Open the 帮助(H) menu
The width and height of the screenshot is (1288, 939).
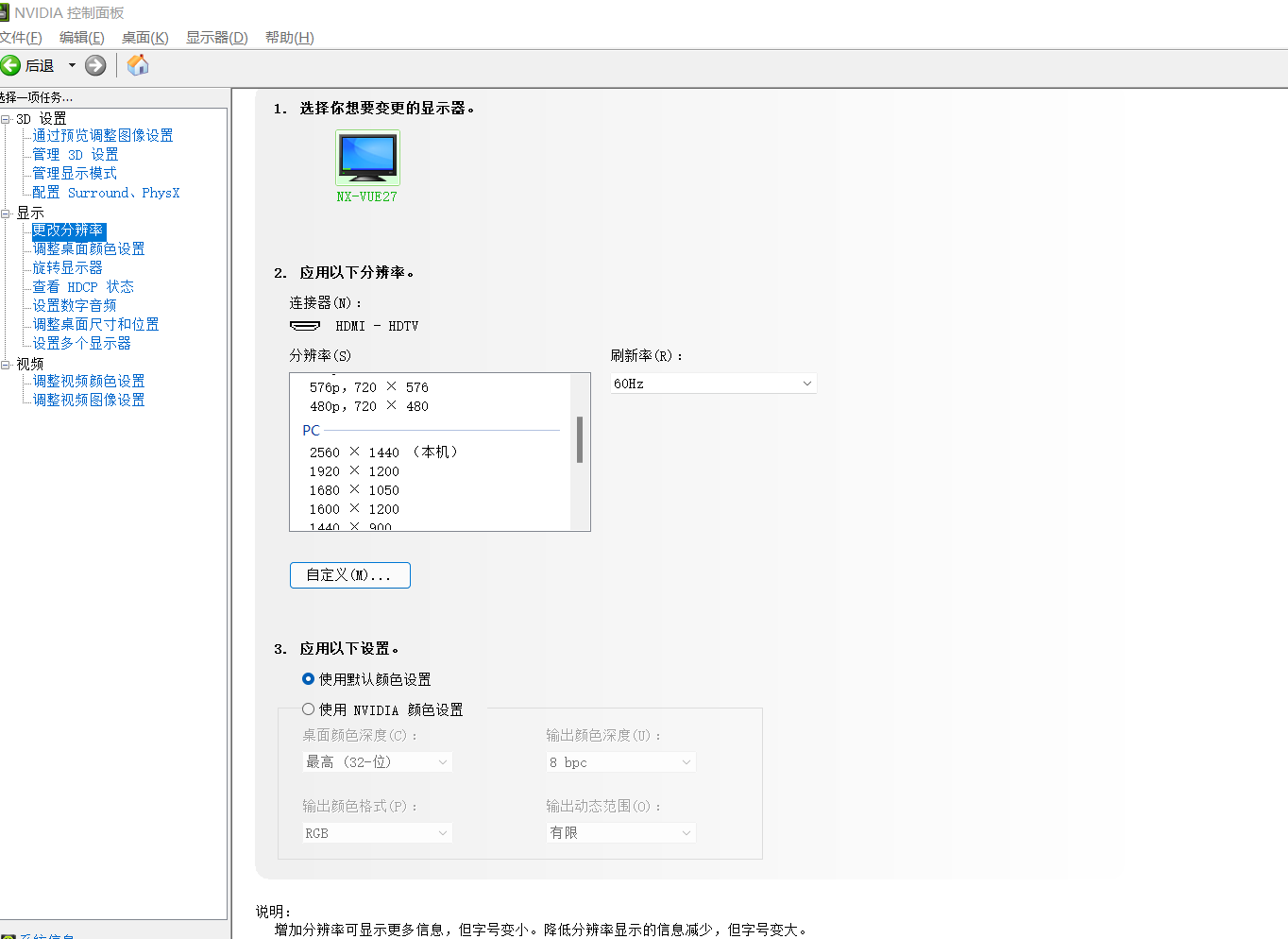(x=289, y=38)
